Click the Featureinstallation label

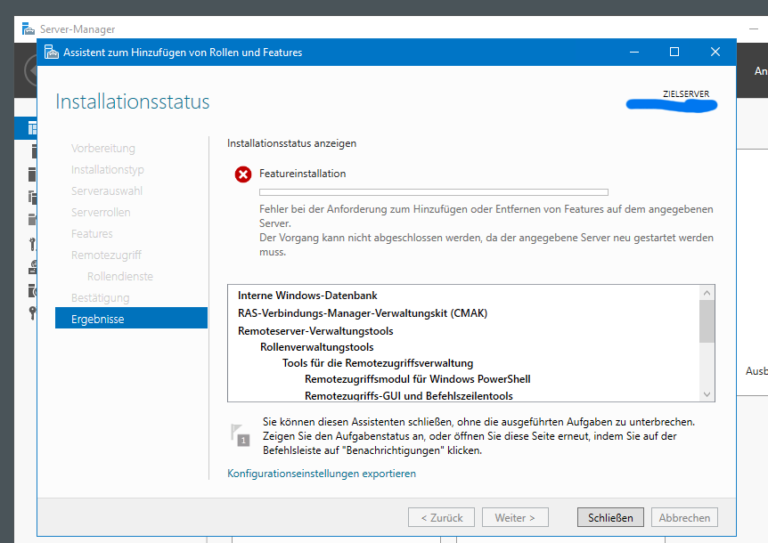point(303,173)
